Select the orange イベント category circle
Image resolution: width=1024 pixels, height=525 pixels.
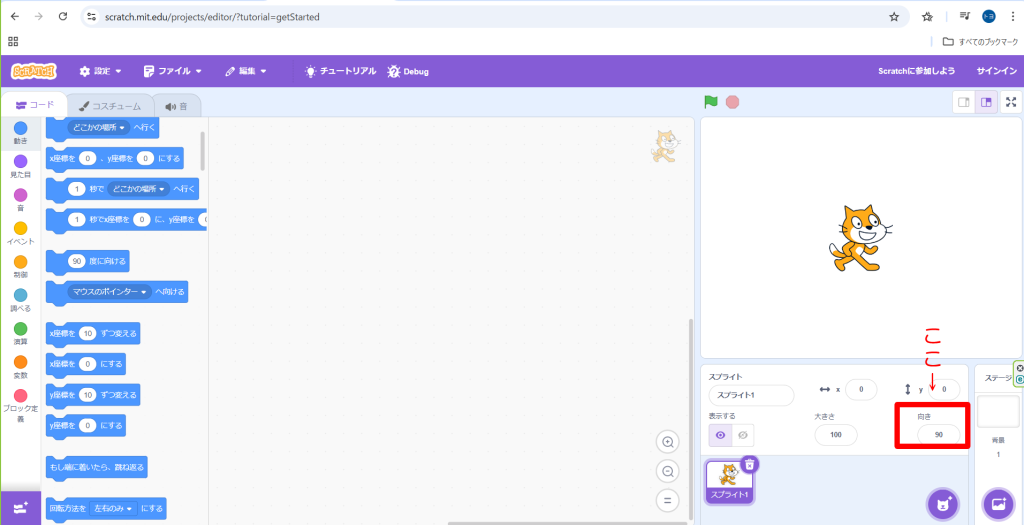20,229
